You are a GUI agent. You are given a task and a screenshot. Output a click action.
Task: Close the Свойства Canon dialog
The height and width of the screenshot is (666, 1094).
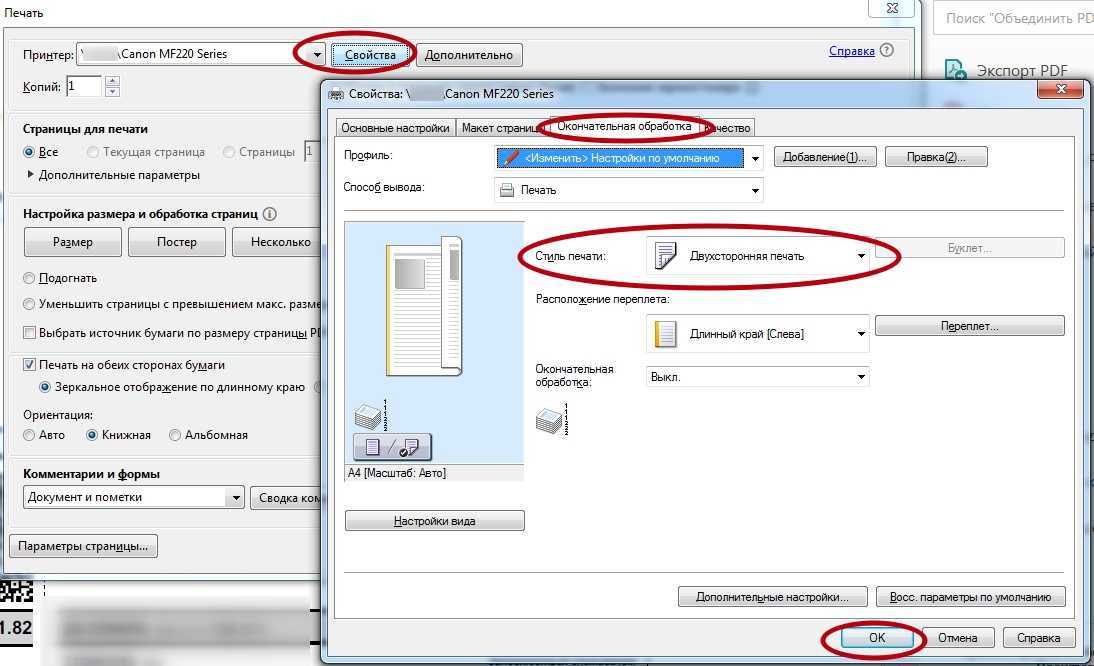[x=1061, y=89]
